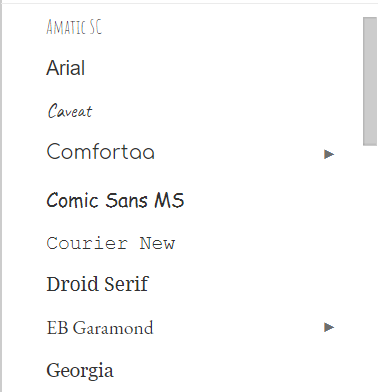Viewport: 378px width, 392px height.
Task: Pick the plain sans-serif font below Amatic SC
Action: tap(66, 68)
